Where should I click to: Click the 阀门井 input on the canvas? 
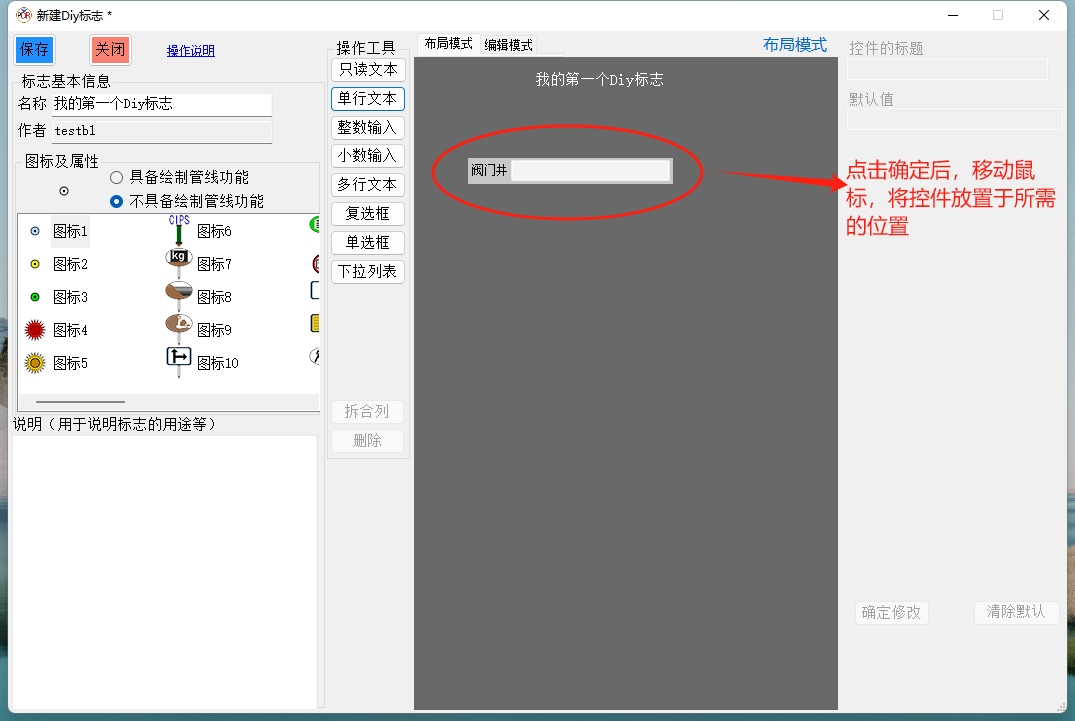point(590,171)
